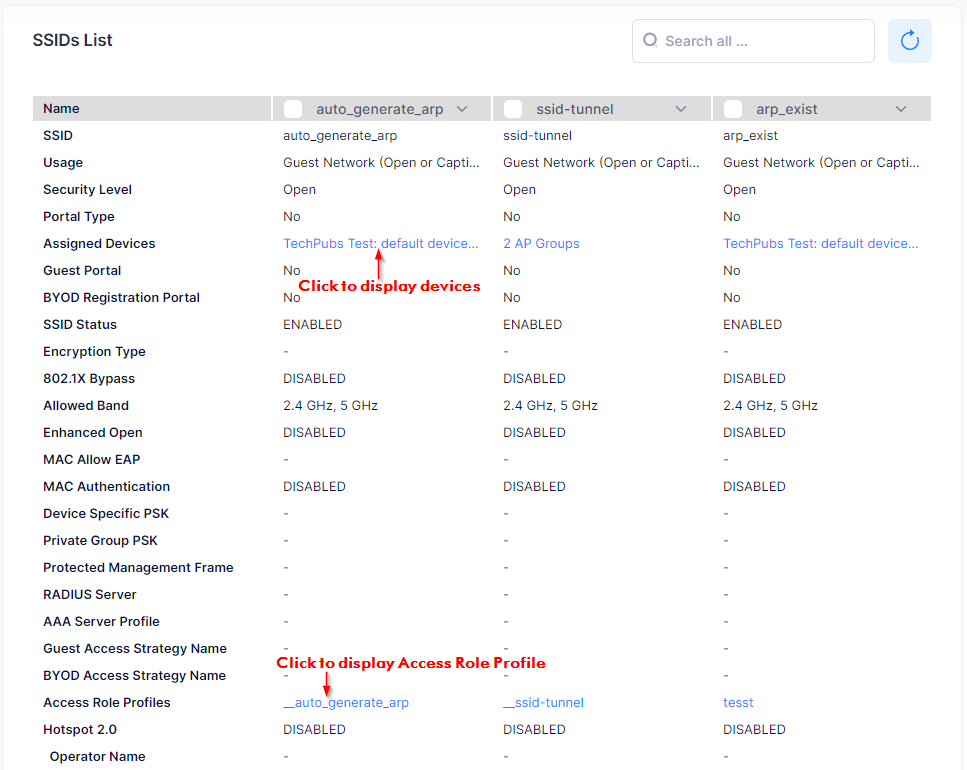Click the ssid-tunnel column header title
This screenshot has height=770, width=967.
[x=575, y=109]
